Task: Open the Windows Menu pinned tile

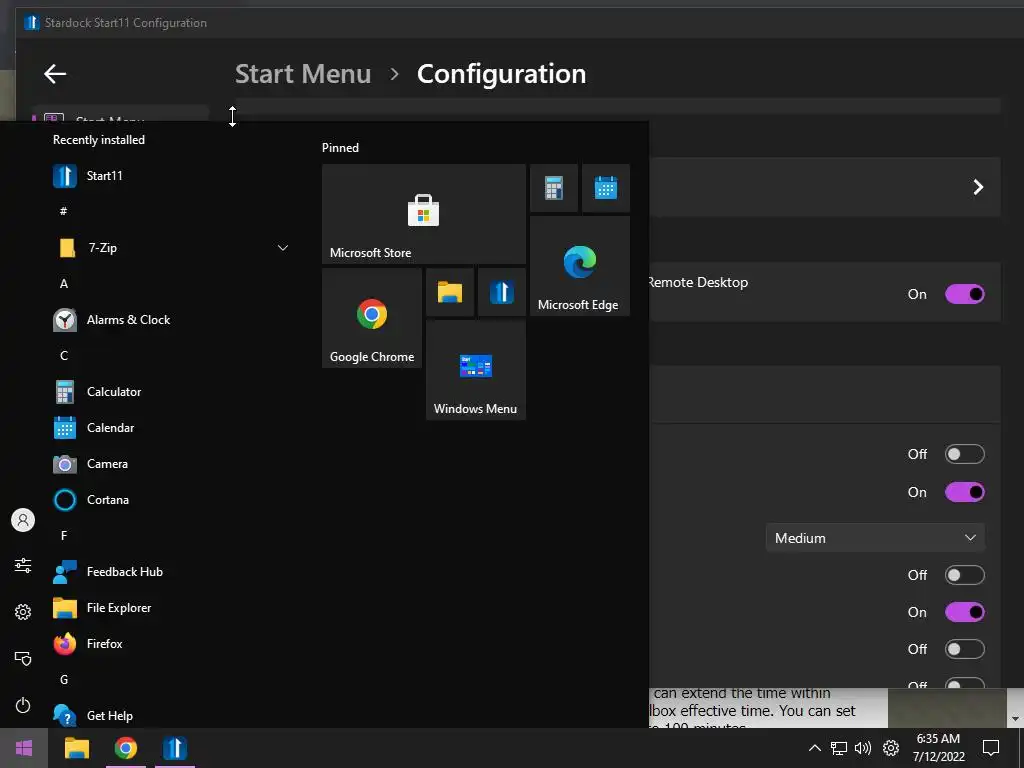Action: pos(476,370)
